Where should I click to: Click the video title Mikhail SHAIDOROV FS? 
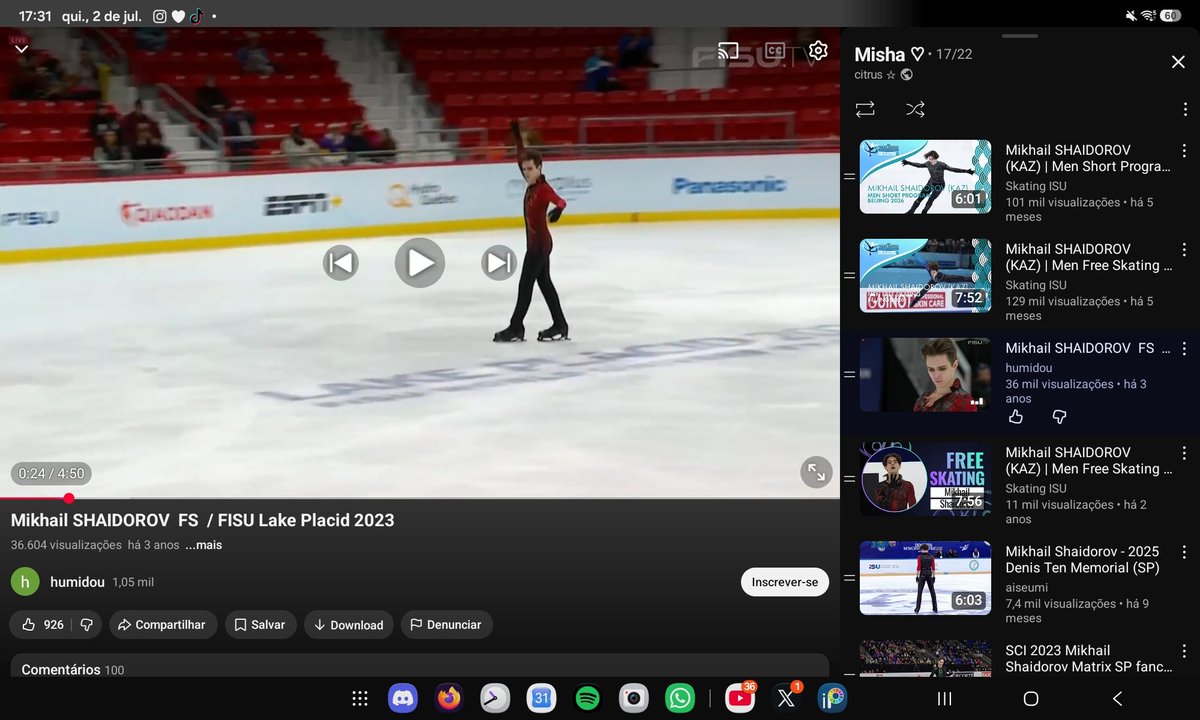pyautogui.click(x=203, y=520)
